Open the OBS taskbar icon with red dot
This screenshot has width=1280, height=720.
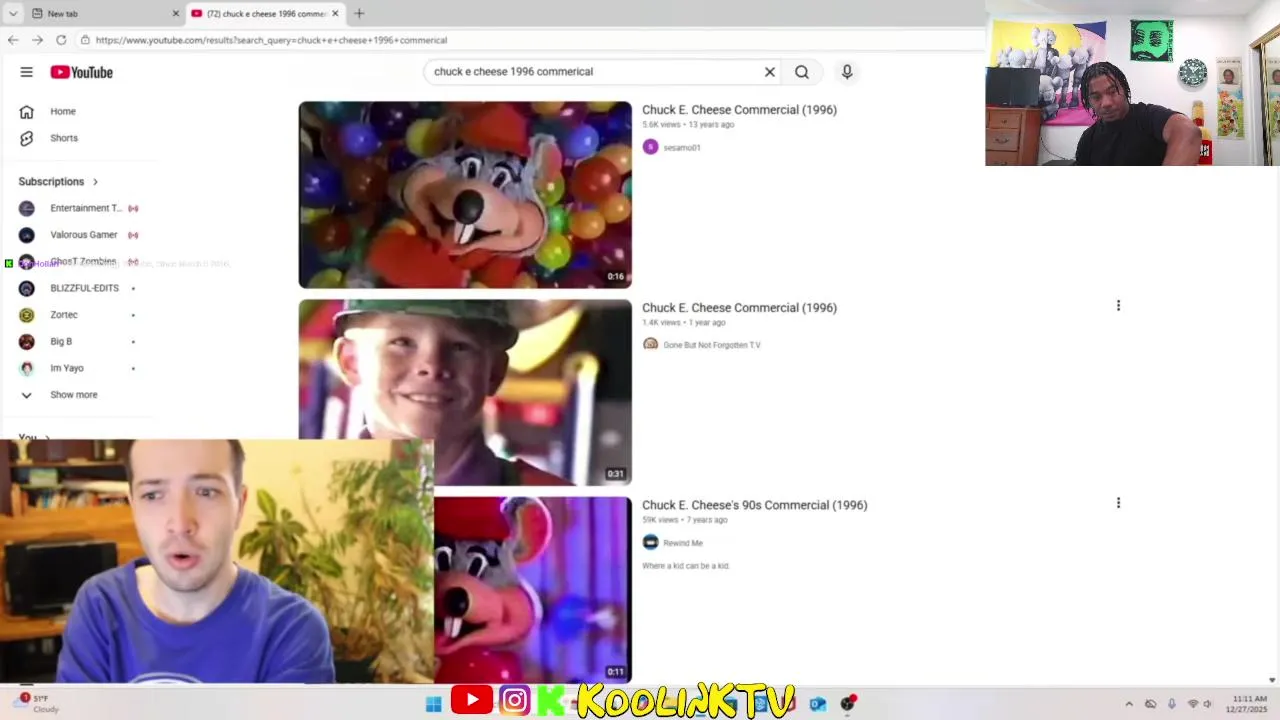click(x=848, y=704)
